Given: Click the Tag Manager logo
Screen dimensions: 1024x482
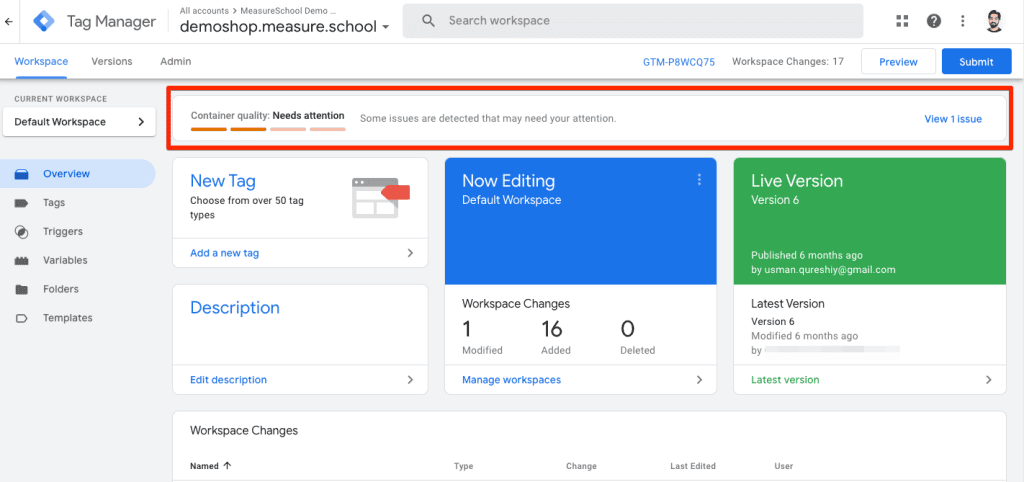Looking at the screenshot, I should [x=43, y=21].
